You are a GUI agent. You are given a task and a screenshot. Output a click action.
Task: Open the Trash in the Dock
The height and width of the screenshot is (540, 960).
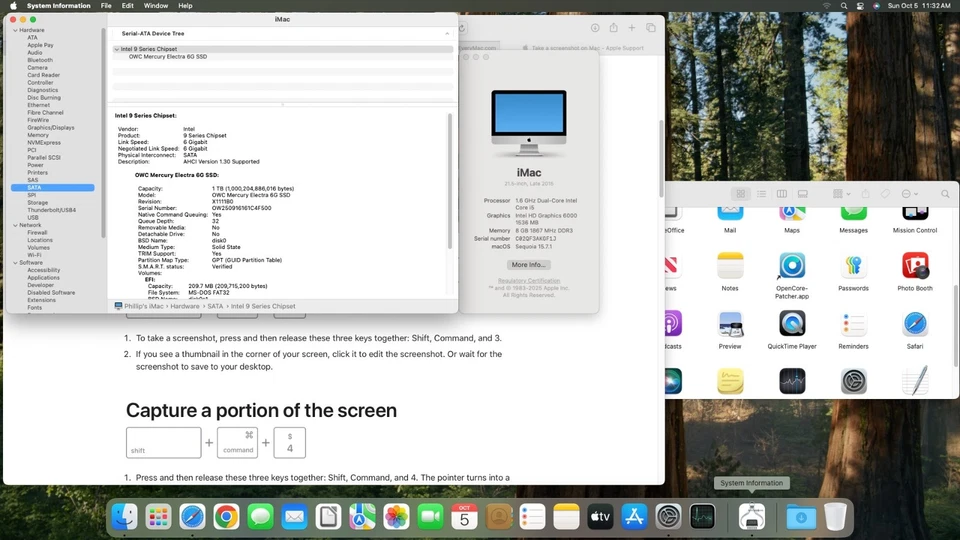coord(835,517)
